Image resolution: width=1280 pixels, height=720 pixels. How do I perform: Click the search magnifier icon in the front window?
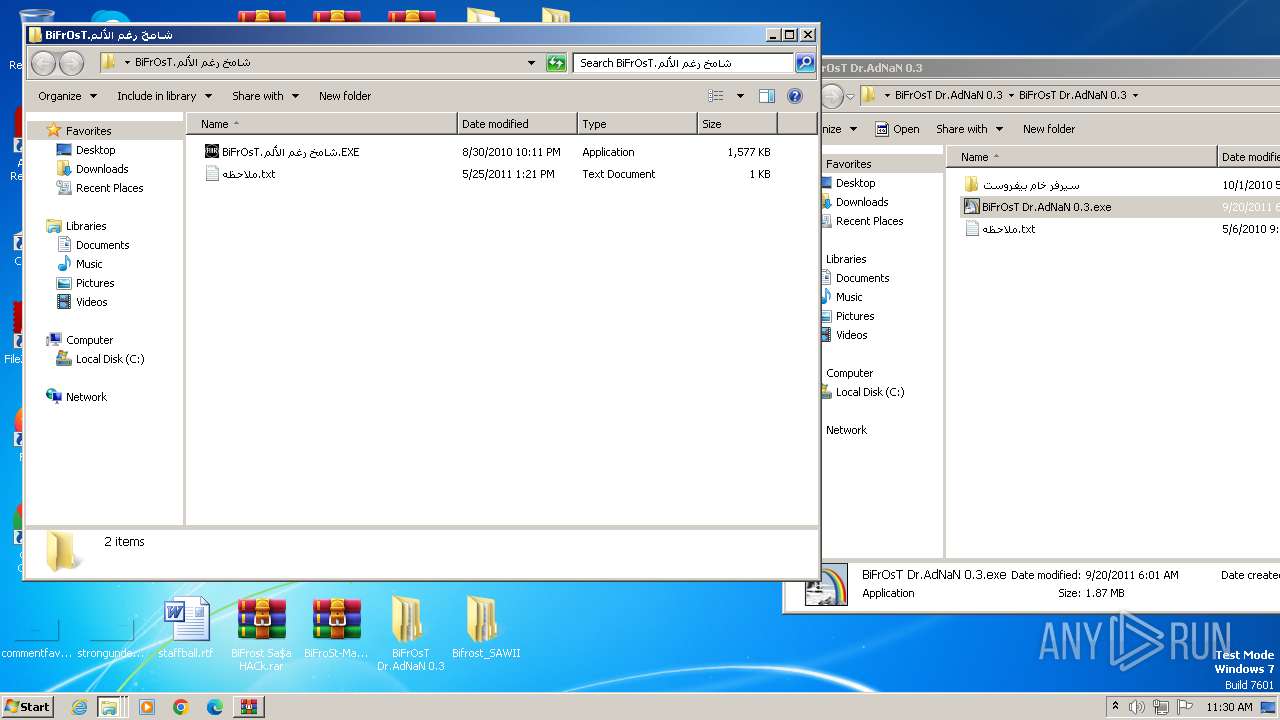pyautogui.click(x=805, y=63)
